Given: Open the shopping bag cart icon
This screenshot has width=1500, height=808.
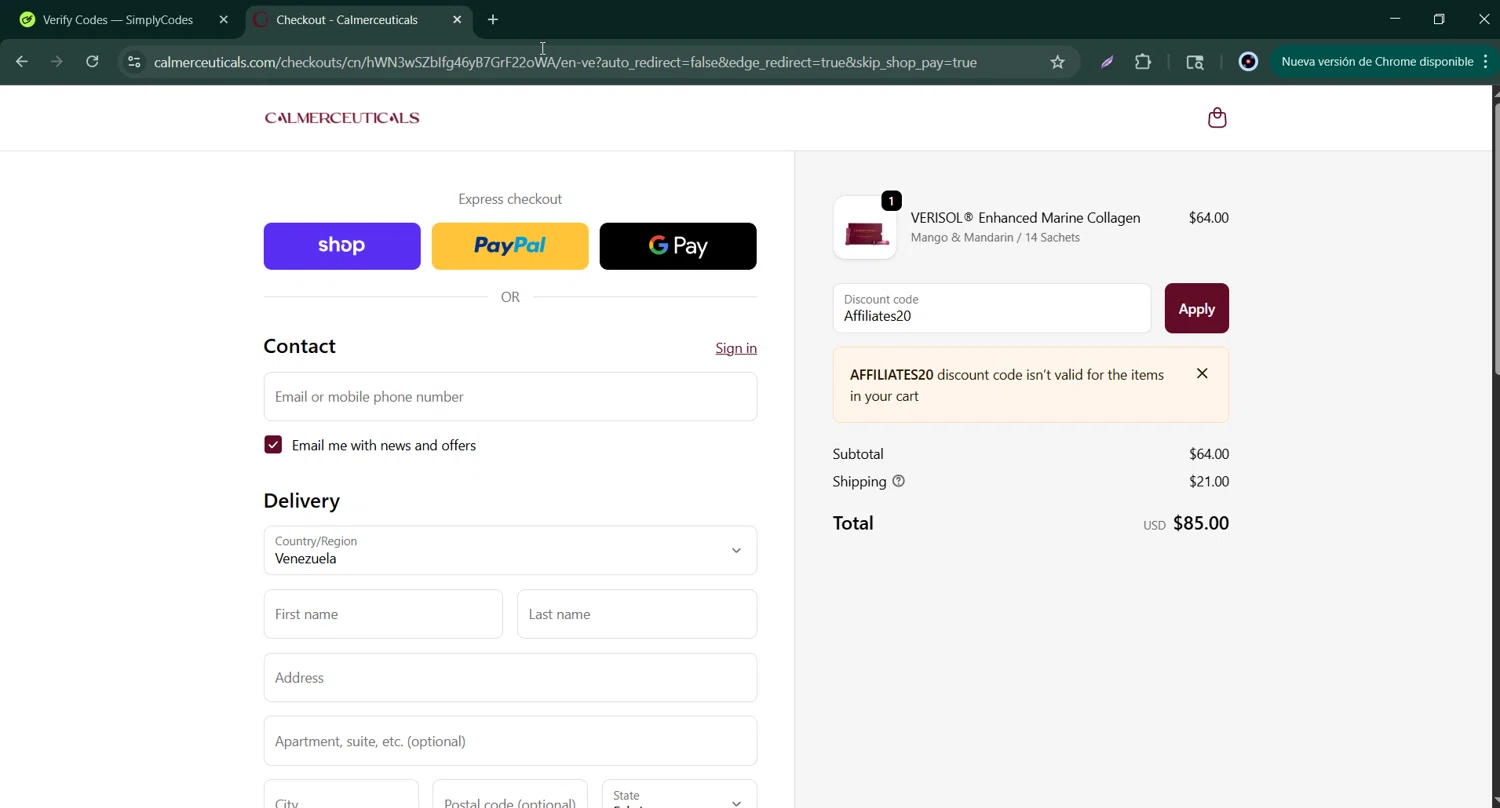Looking at the screenshot, I should click(x=1217, y=118).
